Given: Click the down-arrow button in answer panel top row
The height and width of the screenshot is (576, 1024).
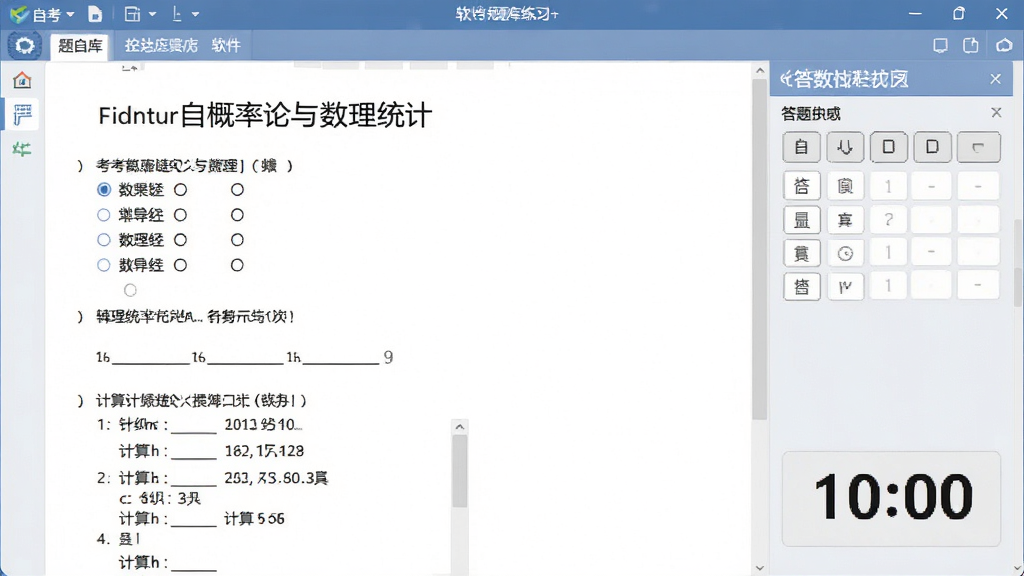Looking at the screenshot, I should pos(845,147).
